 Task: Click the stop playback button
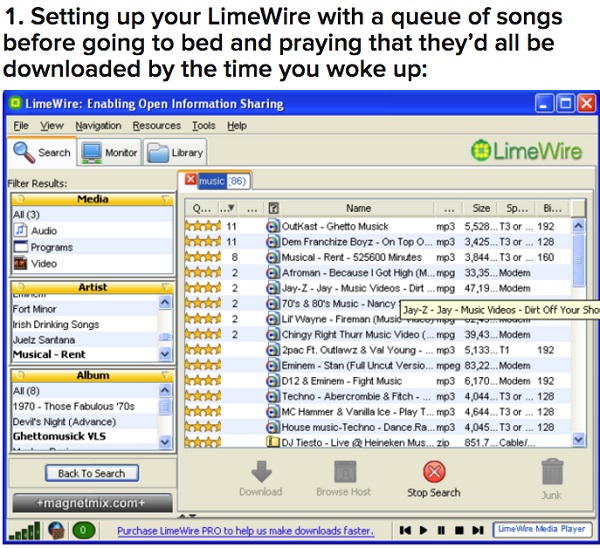pos(458,530)
